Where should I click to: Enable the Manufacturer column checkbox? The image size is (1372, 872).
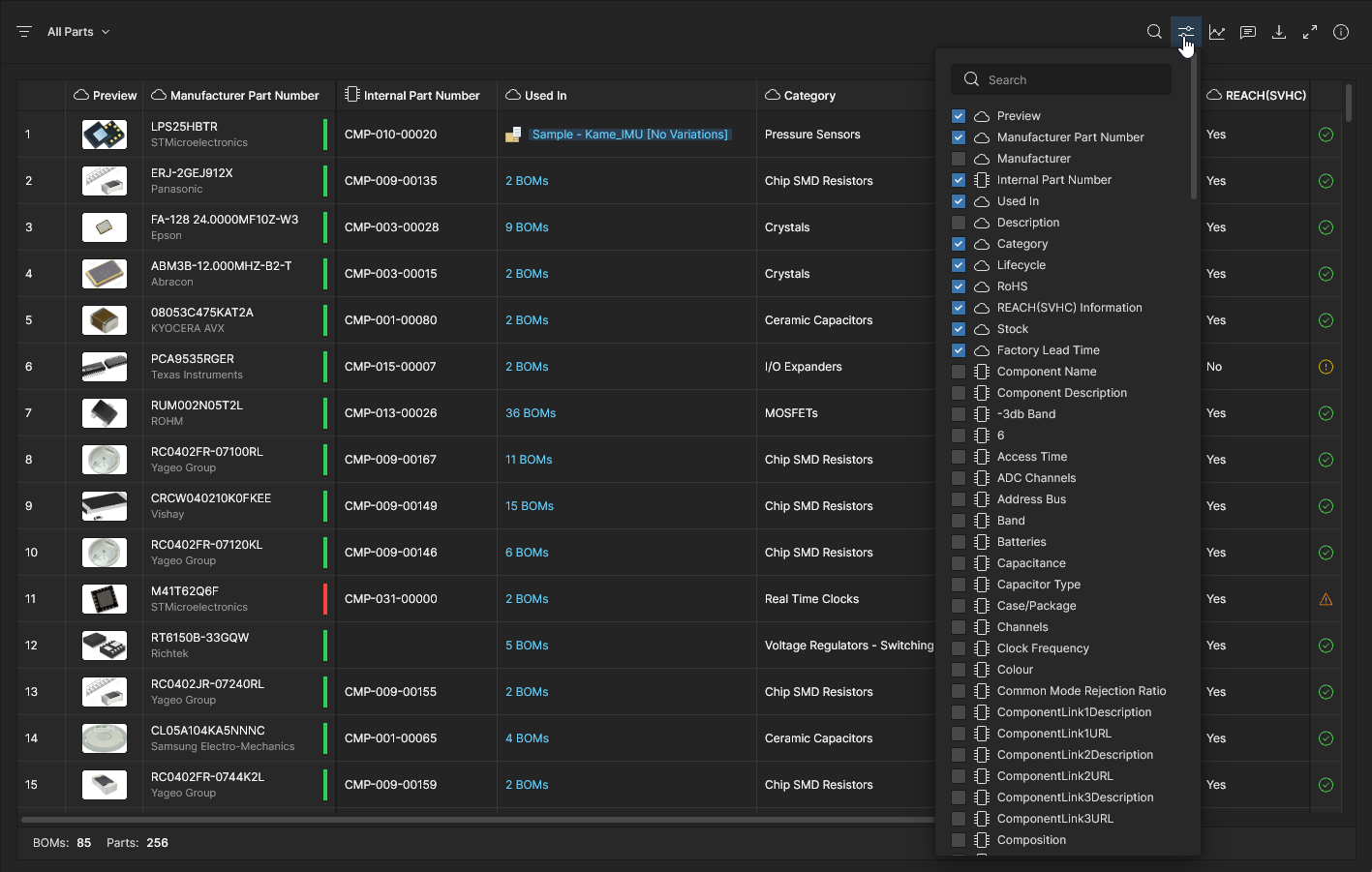(x=959, y=159)
